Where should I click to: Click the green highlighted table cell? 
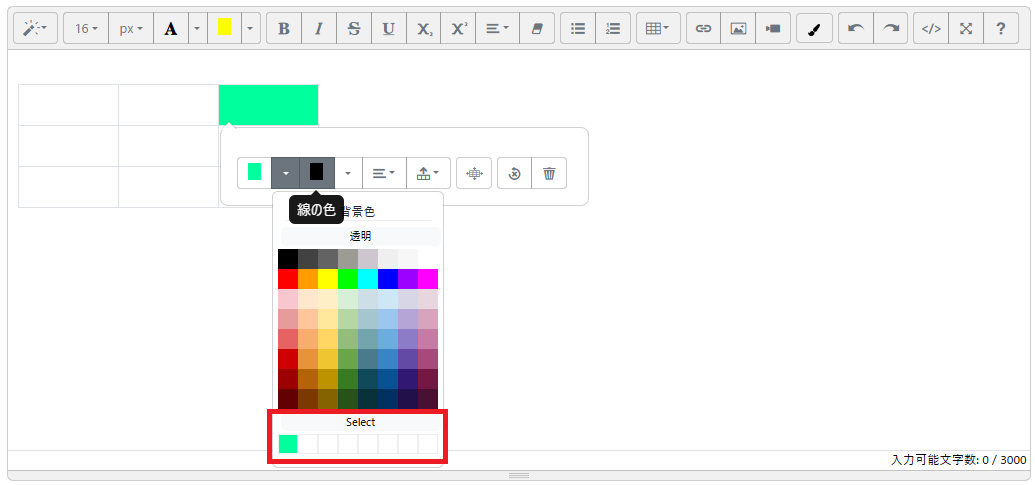coord(268,105)
